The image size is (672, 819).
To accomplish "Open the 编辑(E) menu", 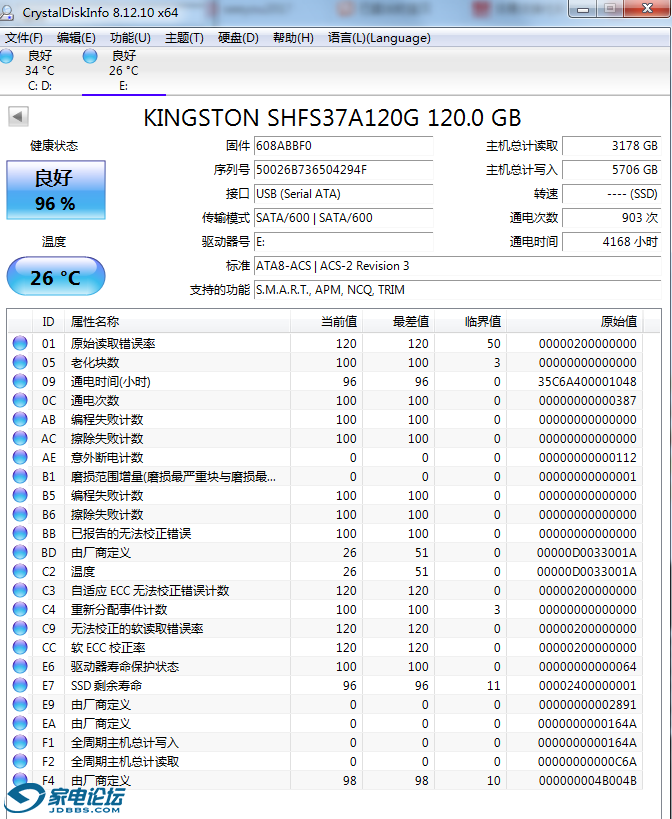I will 76,38.
